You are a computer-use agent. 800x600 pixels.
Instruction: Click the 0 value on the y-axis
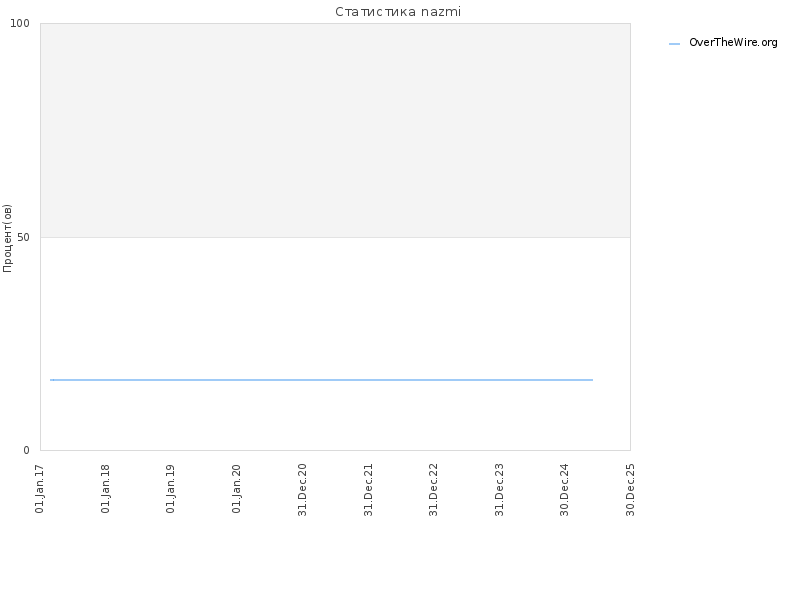(x=27, y=450)
